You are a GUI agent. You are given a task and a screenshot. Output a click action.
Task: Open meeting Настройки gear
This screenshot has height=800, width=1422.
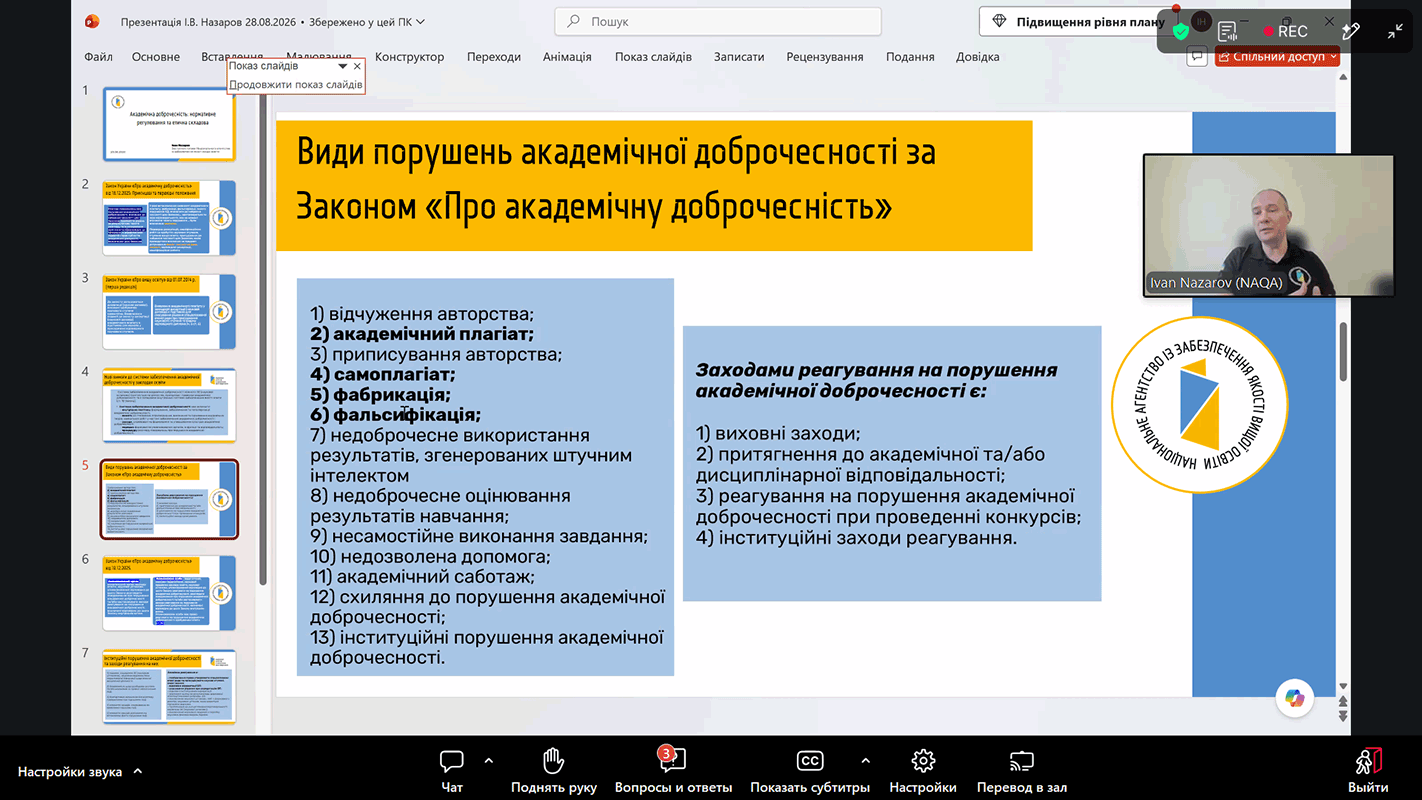pyautogui.click(x=923, y=762)
